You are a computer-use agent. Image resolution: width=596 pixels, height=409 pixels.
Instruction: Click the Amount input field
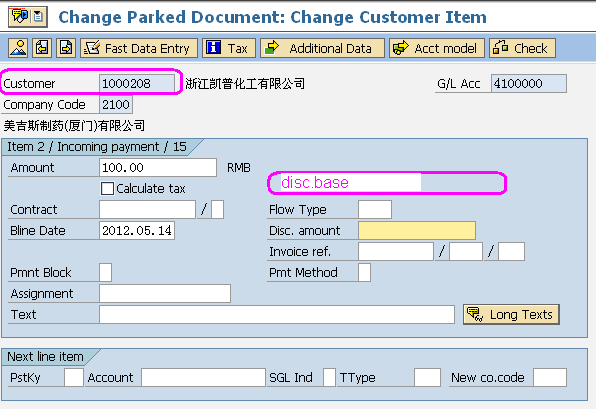click(x=158, y=168)
